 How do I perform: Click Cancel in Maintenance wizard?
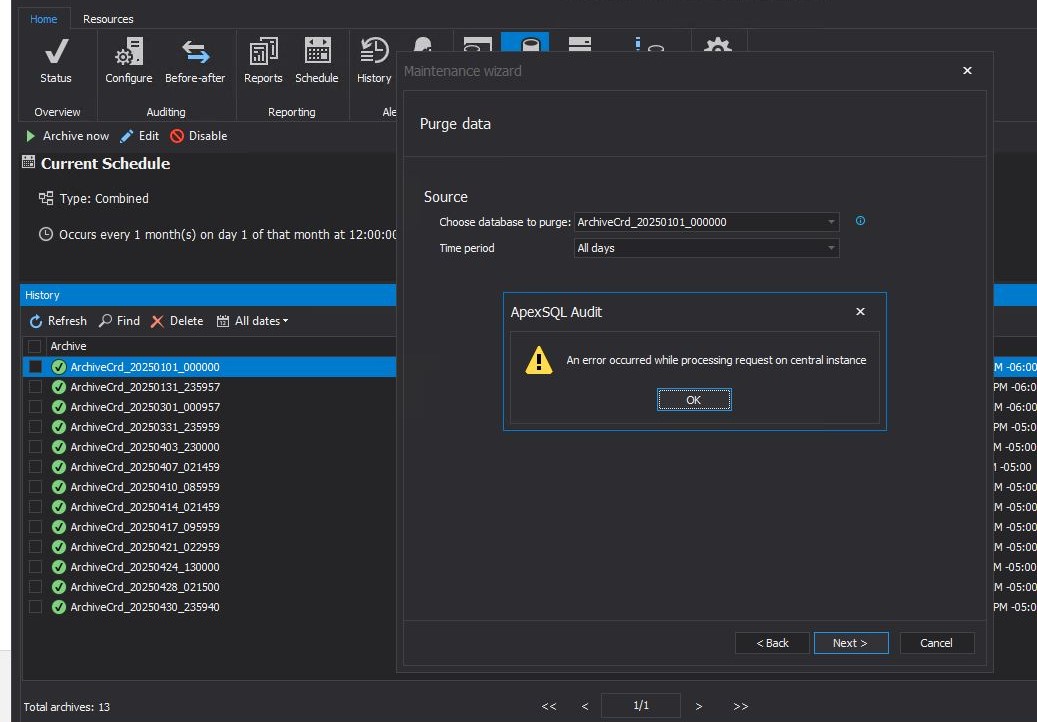[x=936, y=643]
